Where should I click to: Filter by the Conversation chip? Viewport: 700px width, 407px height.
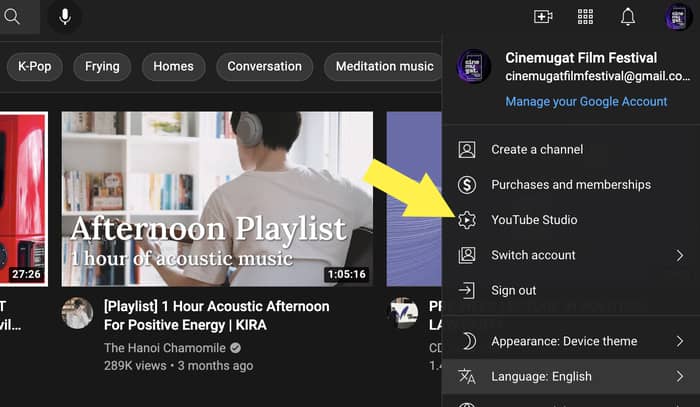click(264, 66)
